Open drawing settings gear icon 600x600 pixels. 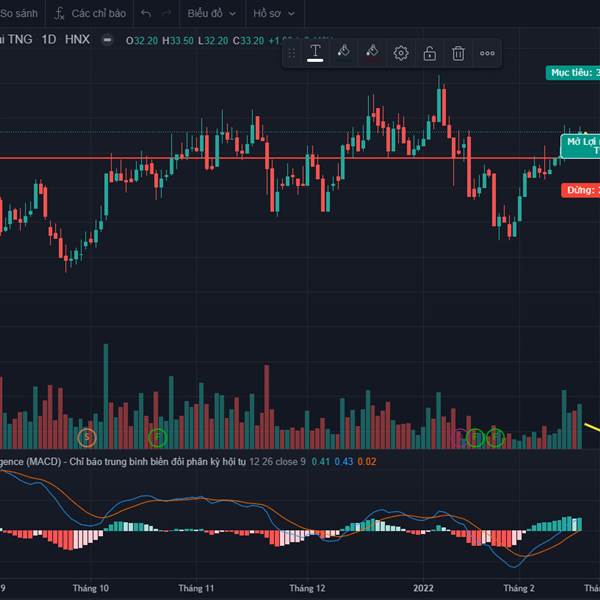(x=401, y=53)
